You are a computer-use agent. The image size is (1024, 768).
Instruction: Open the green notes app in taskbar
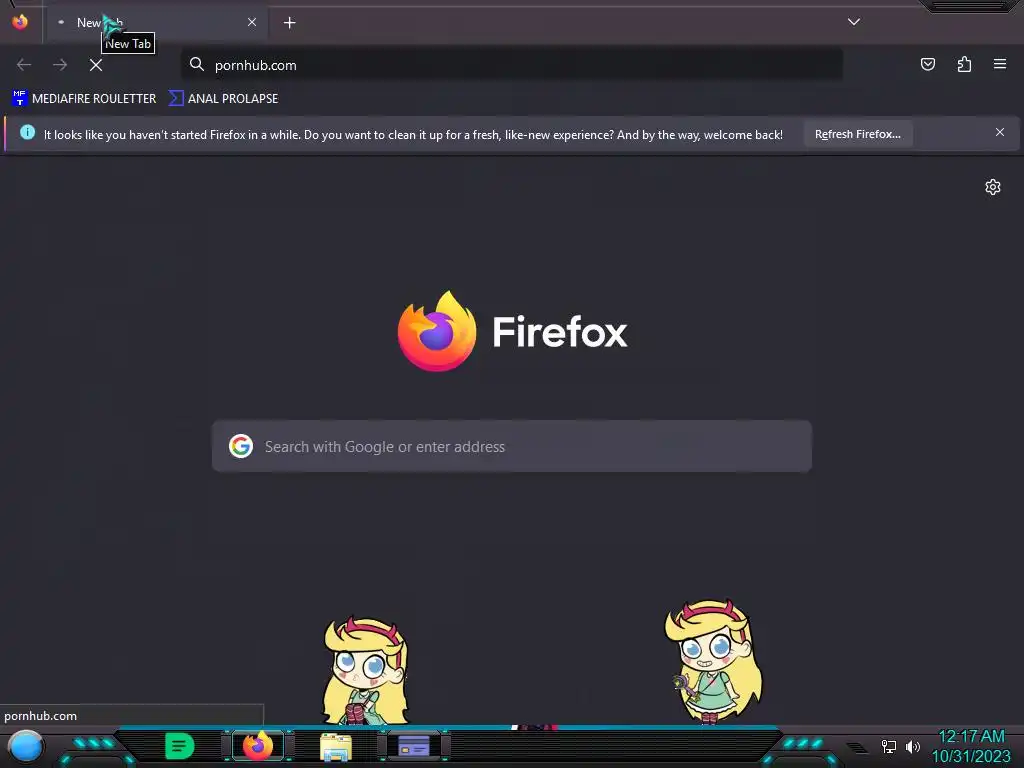179,746
